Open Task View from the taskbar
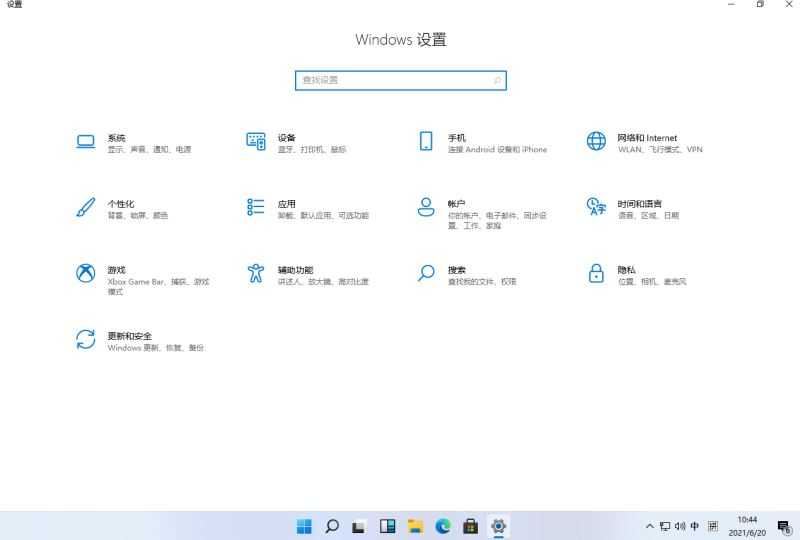The width and height of the screenshot is (800, 540). tap(359, 527)
